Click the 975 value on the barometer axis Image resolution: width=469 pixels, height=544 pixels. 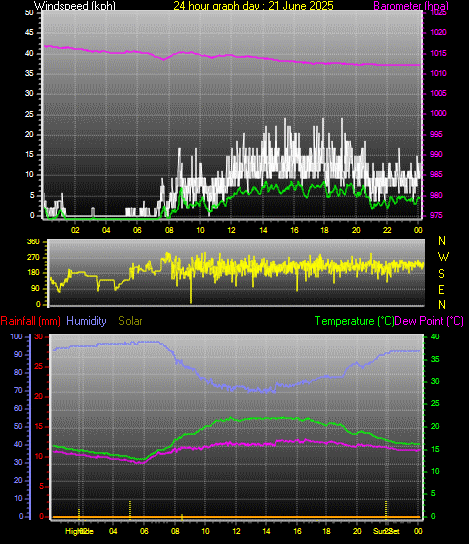coord(436,215)
